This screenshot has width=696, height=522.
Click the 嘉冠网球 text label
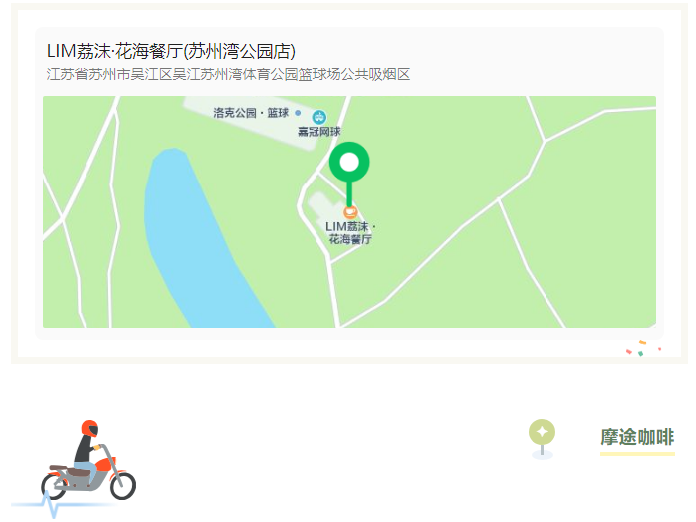click(x=319, y=132)
